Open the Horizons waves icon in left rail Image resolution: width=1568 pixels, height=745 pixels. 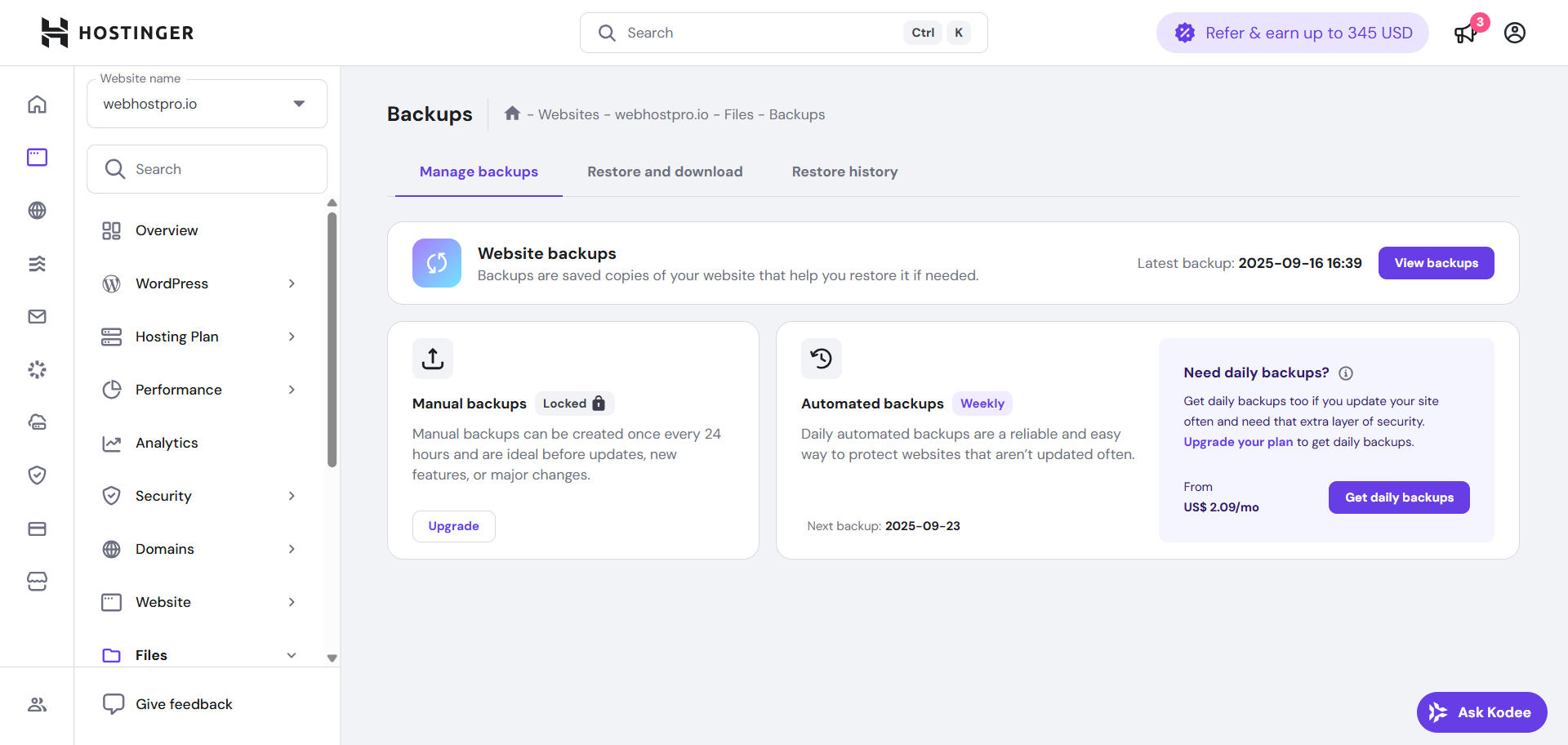point(37,263)
